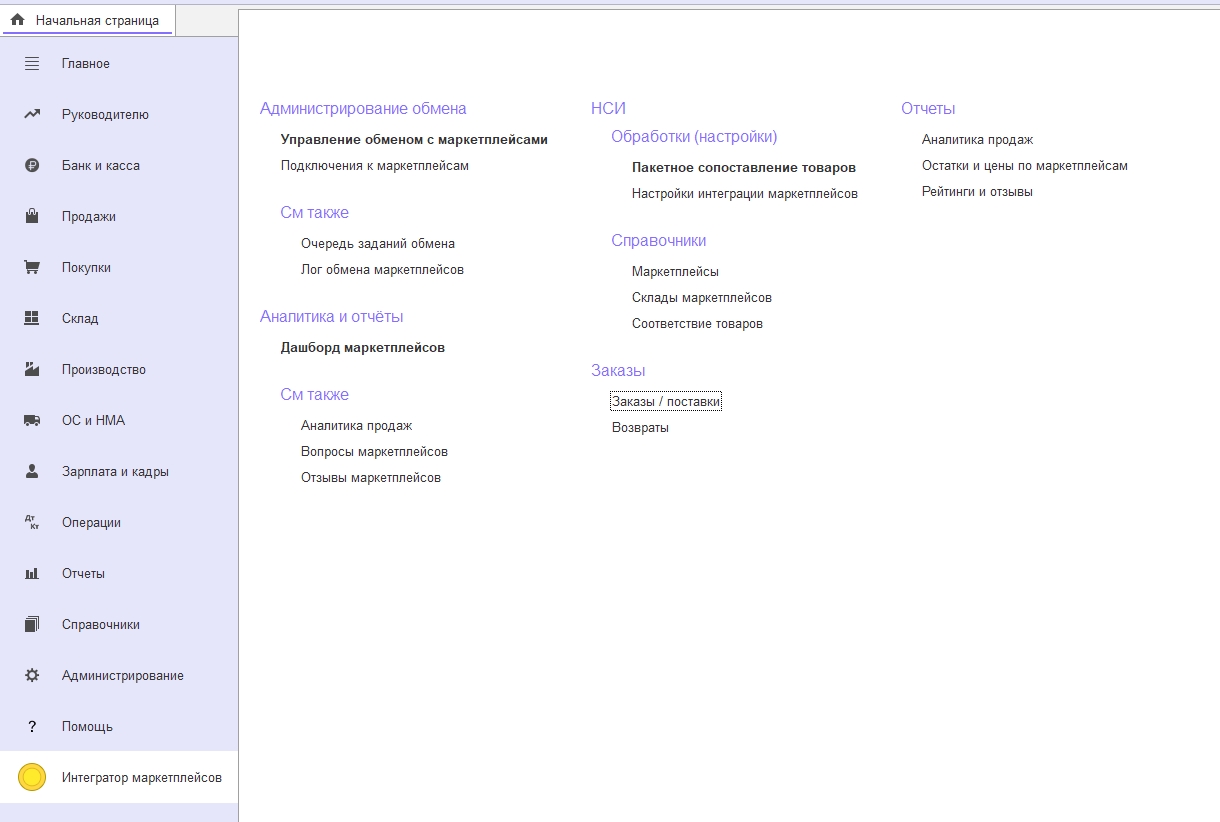
Task: Open Дашборд маркетплейсов
Action: [x=363, y=348]
